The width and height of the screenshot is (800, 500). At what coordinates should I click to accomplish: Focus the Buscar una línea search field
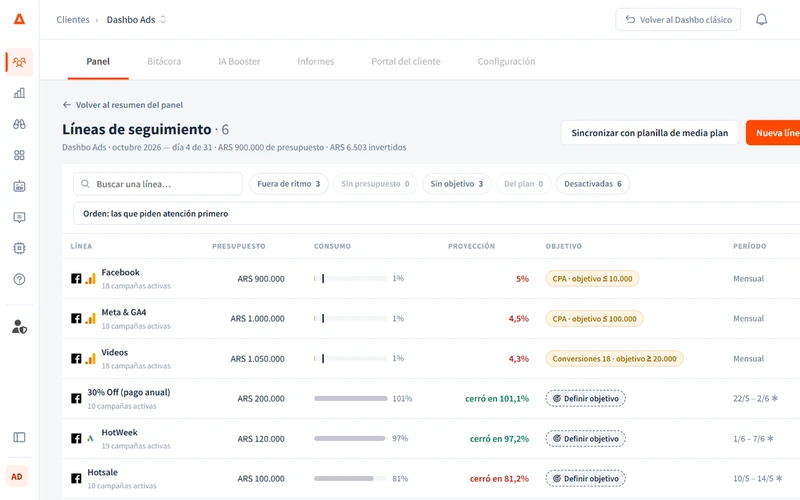[x=158, y=184]
